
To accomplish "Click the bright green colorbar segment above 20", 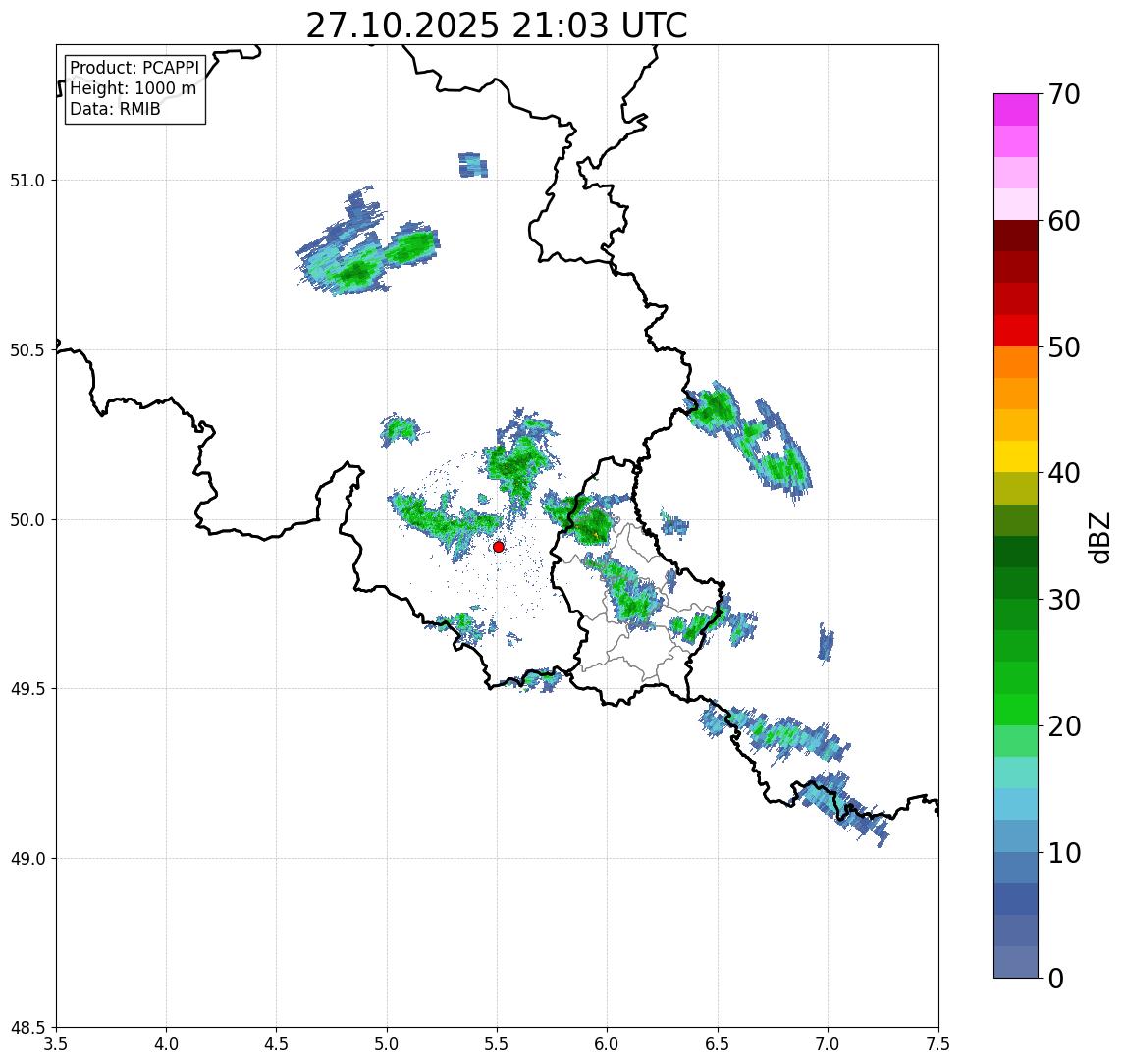I will click(1016, 709).
